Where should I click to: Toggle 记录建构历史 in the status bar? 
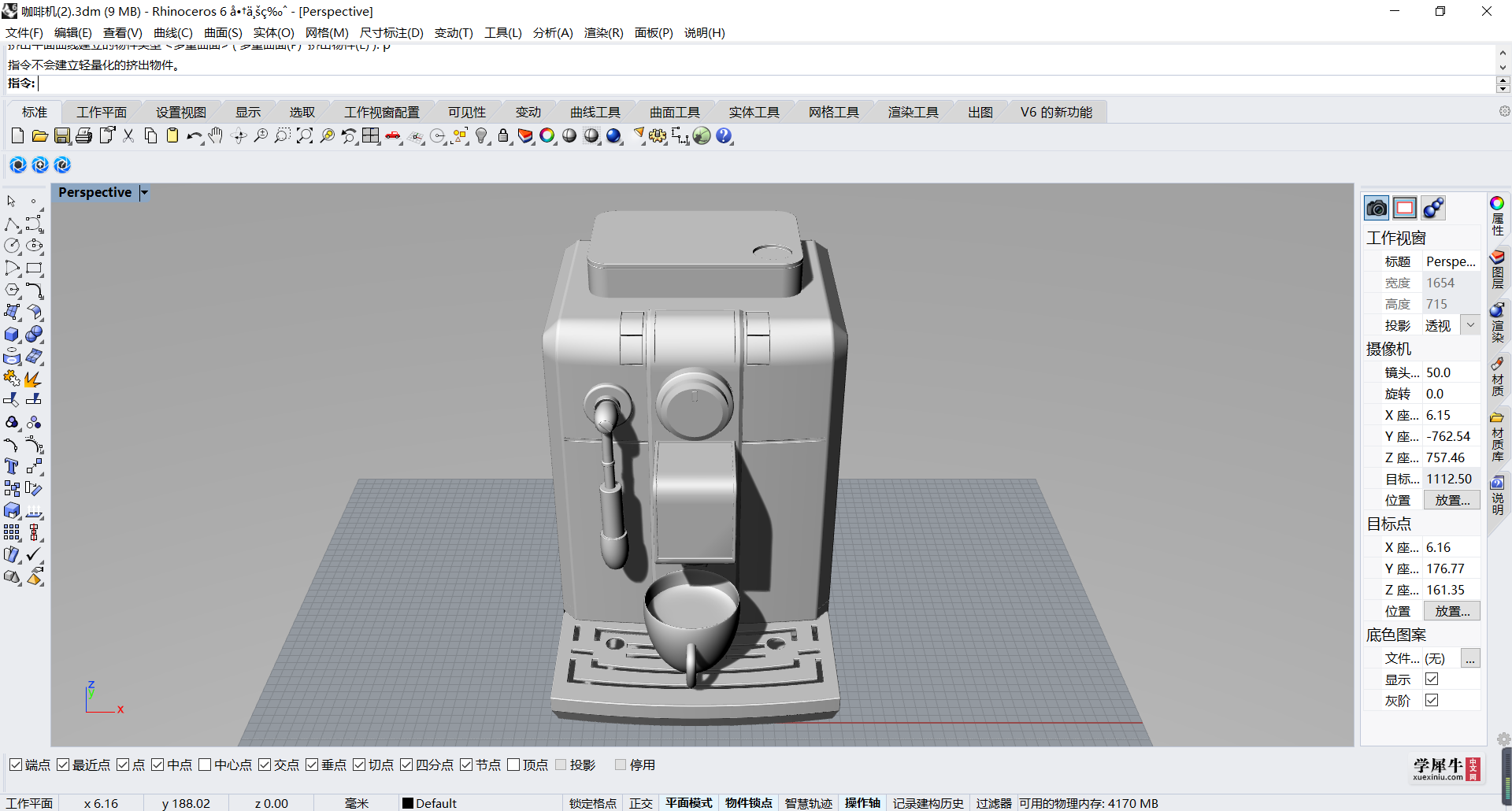tap(928, 803)
